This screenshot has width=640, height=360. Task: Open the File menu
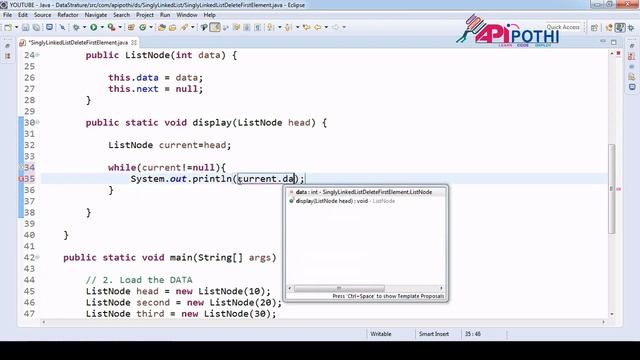[x=7, y=15]
